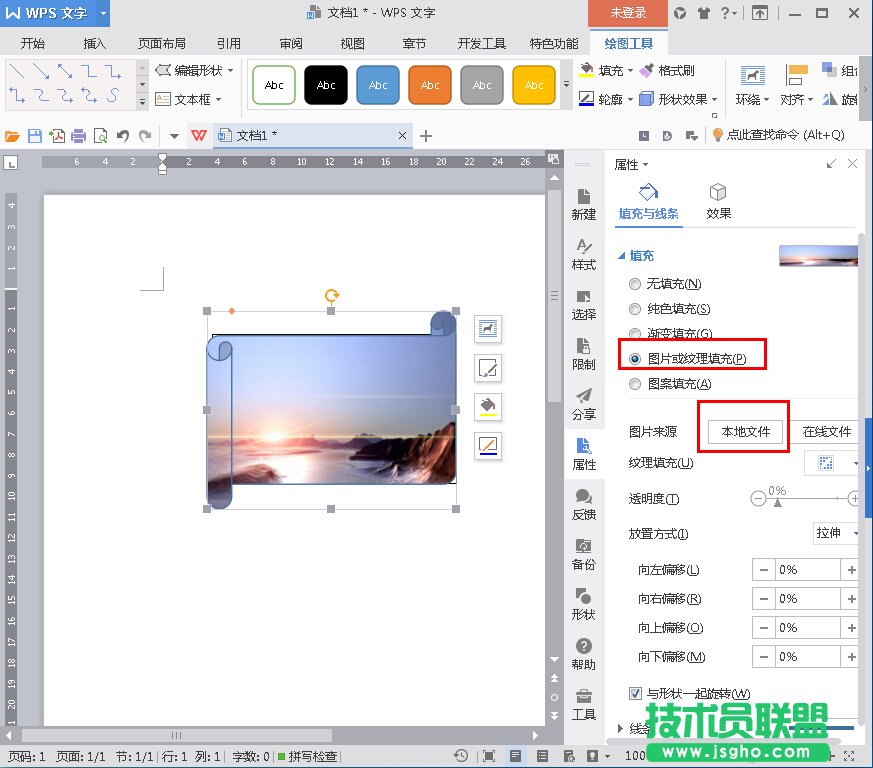Click the 未登录 (Not logged in) button

point(628,13)
